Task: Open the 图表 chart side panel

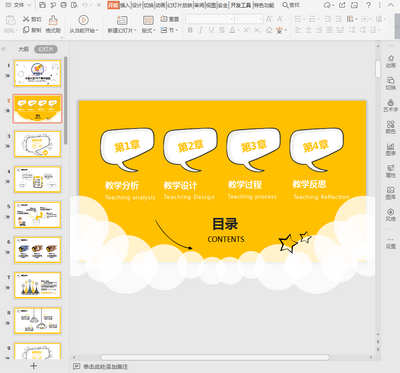Action: [x=391, y=149]
